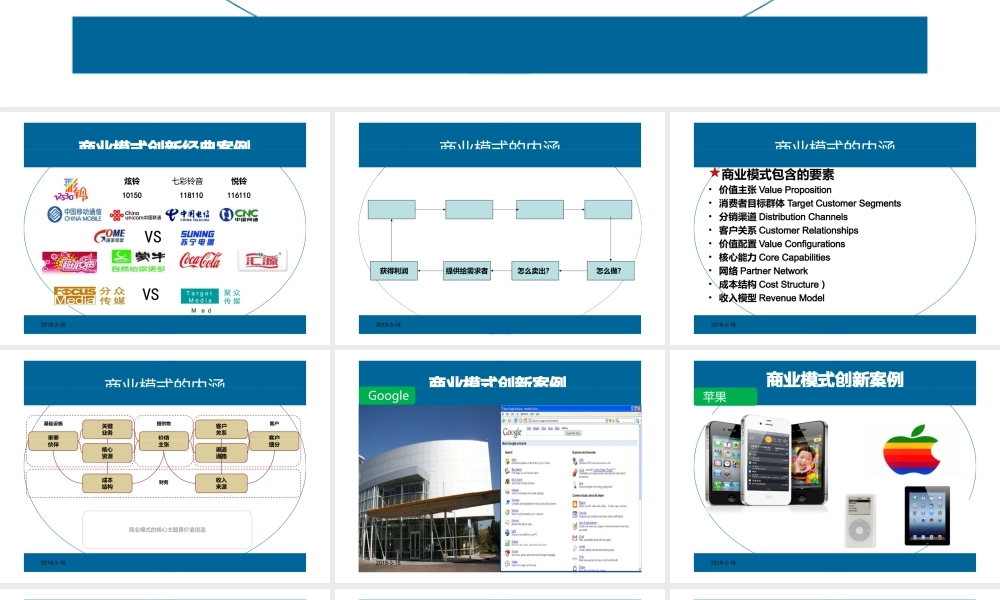
Task: Click the China Unicom logo
Action: coord(135,216)
